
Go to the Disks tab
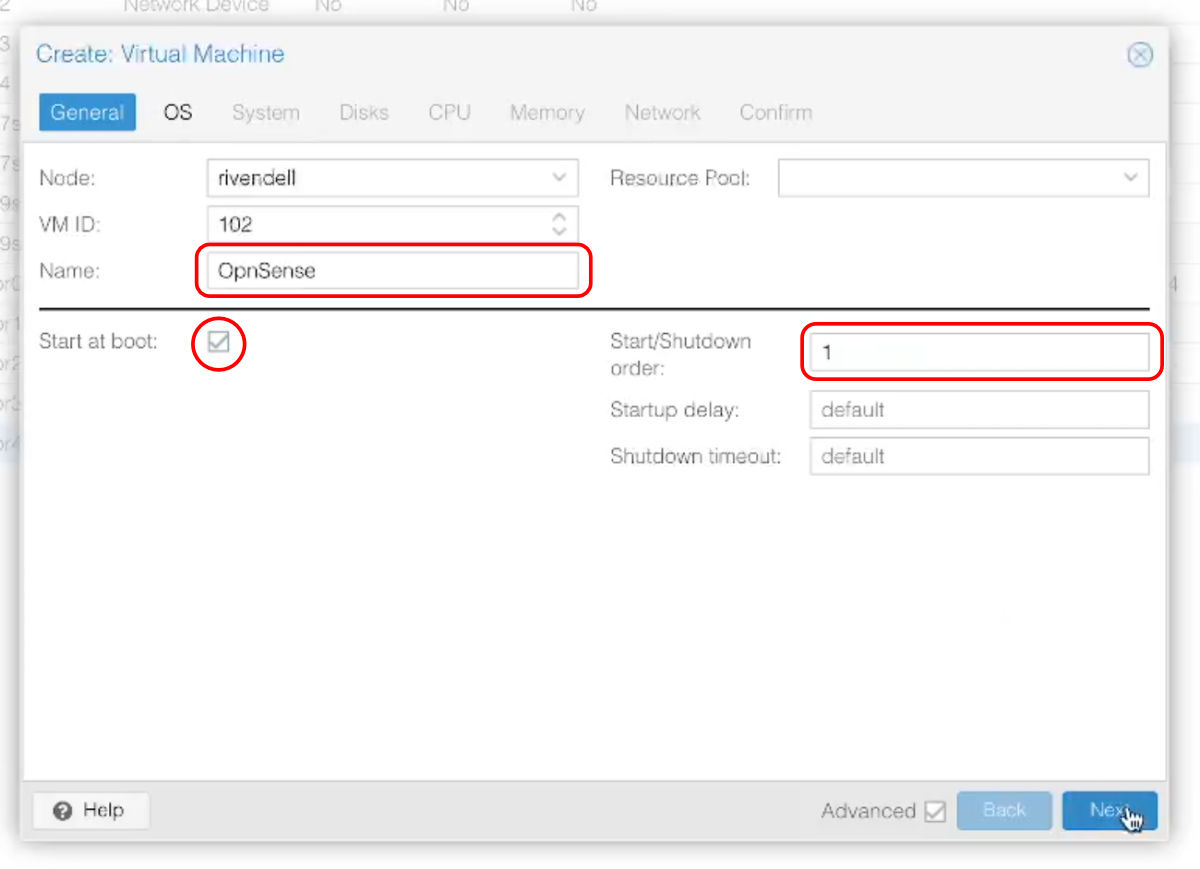pos(363,113)
